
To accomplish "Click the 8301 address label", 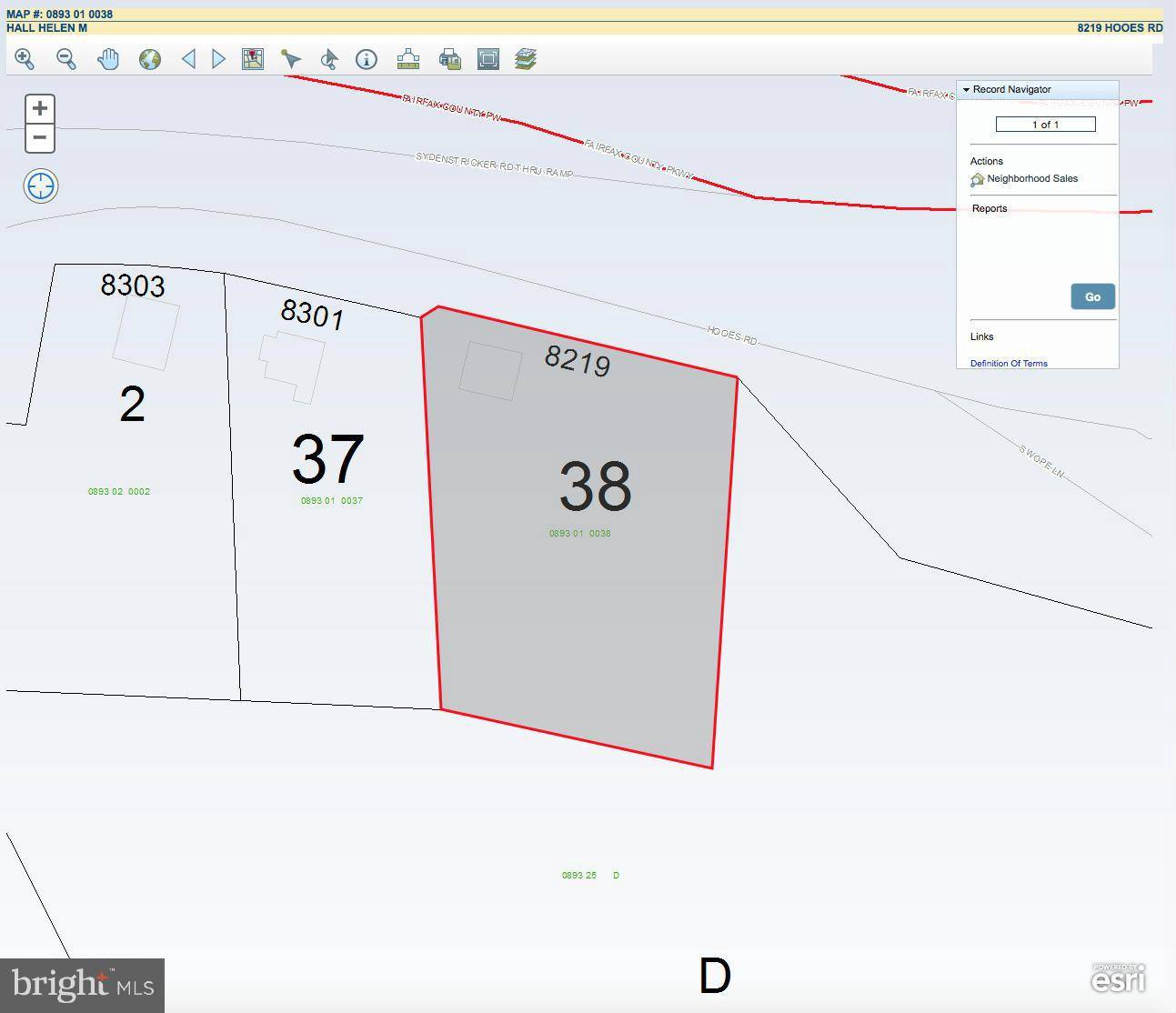I will point(313,315).
